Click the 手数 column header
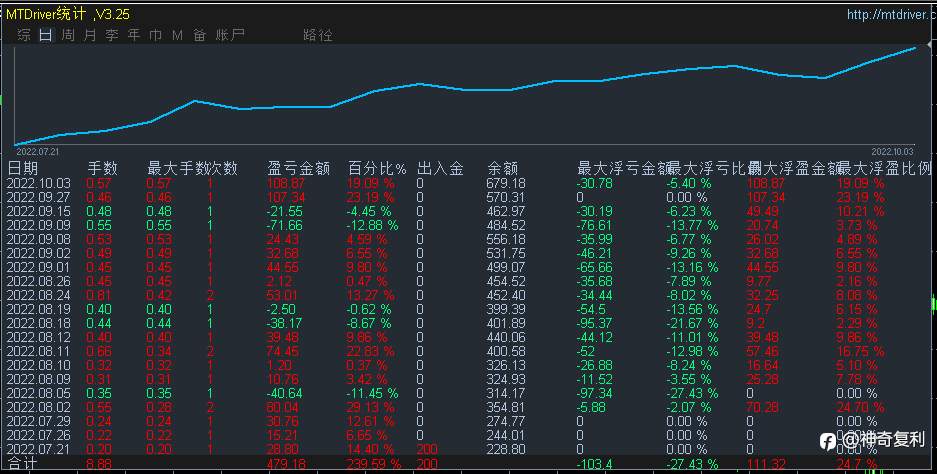Viewport: 937px width, 474px height. [x=103, y=169]
